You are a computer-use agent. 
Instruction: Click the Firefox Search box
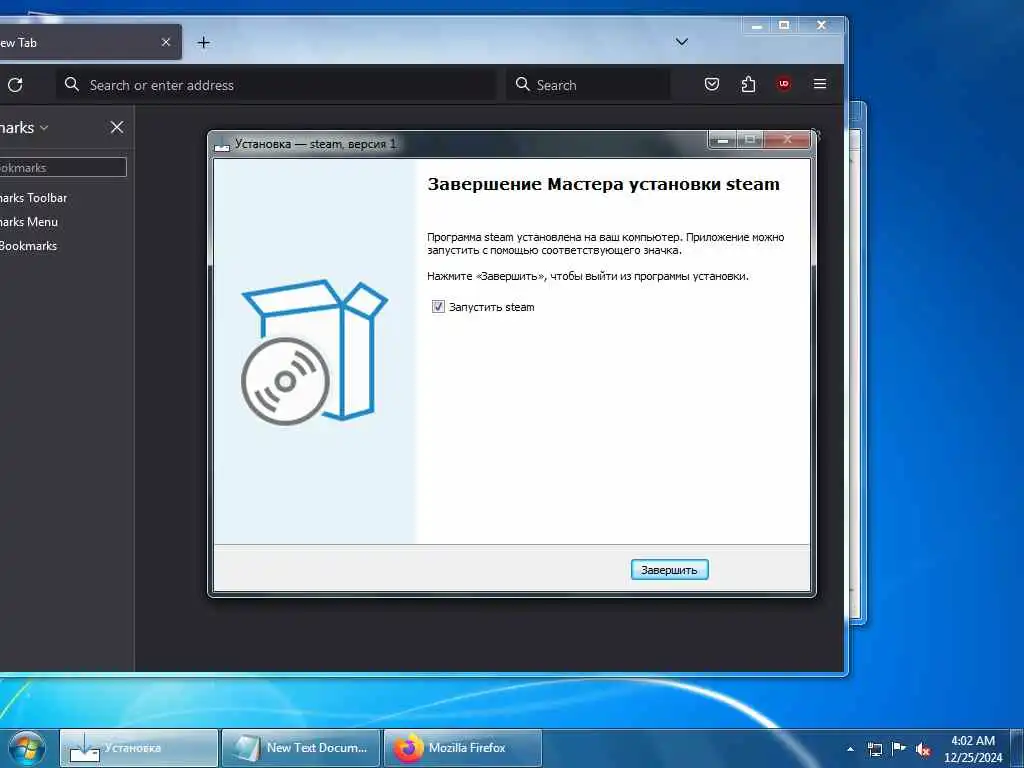coord(588,85)
